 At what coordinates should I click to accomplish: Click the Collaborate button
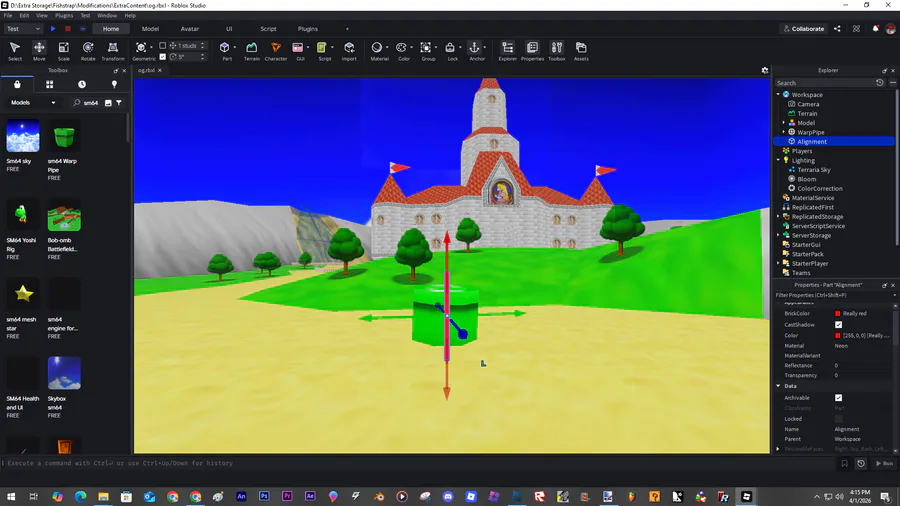click(803, 29)
